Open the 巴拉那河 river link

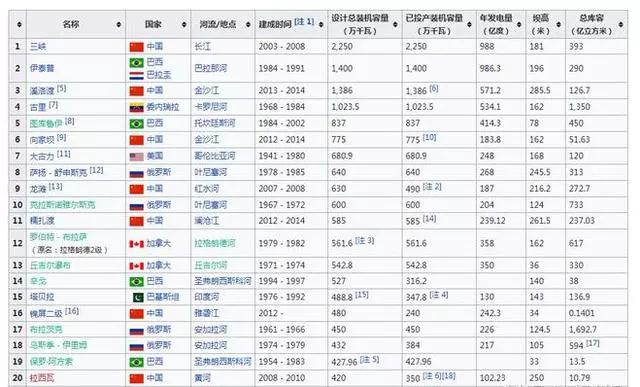[211, 68]
